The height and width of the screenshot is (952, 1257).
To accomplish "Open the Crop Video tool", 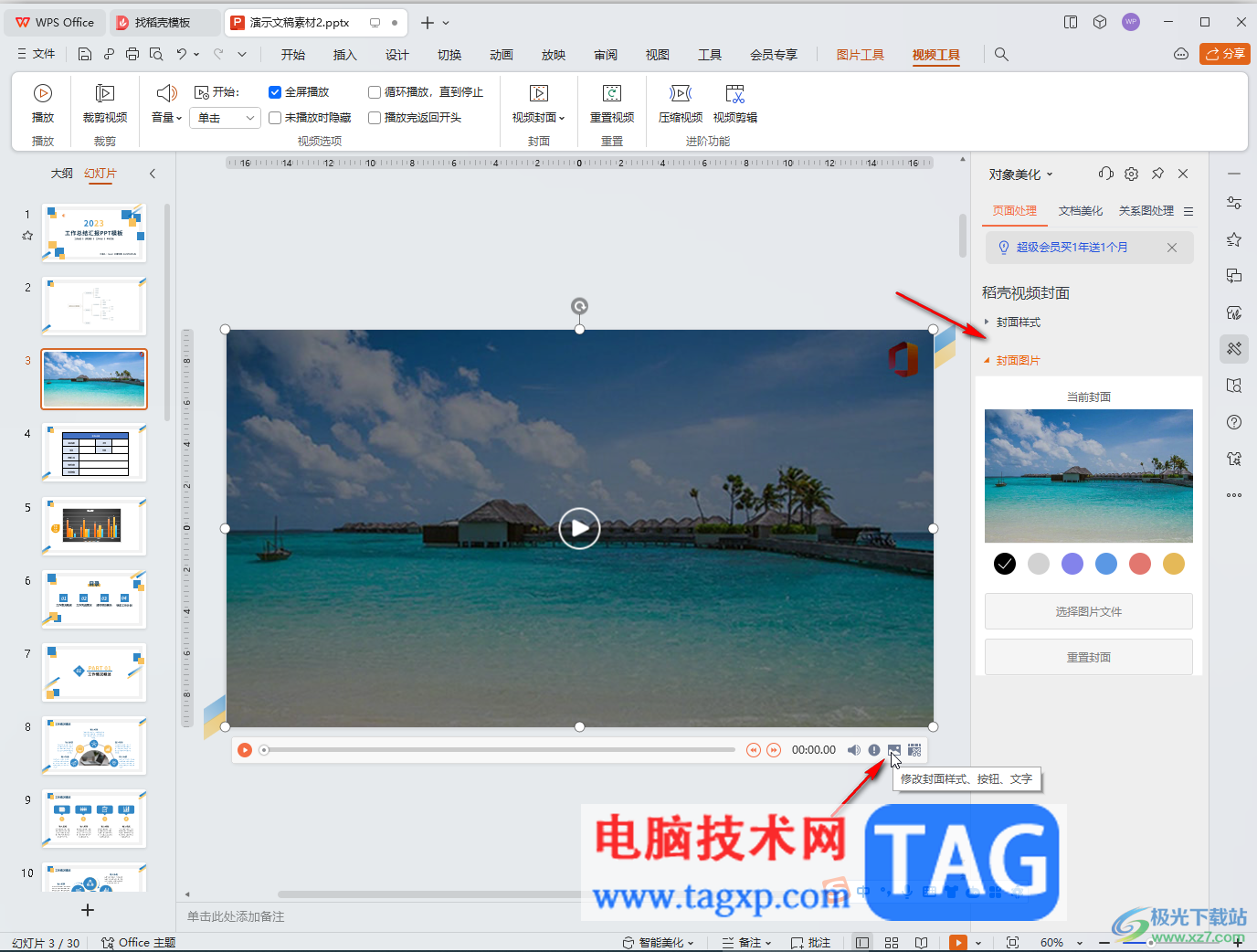I will tap(105, 102).
